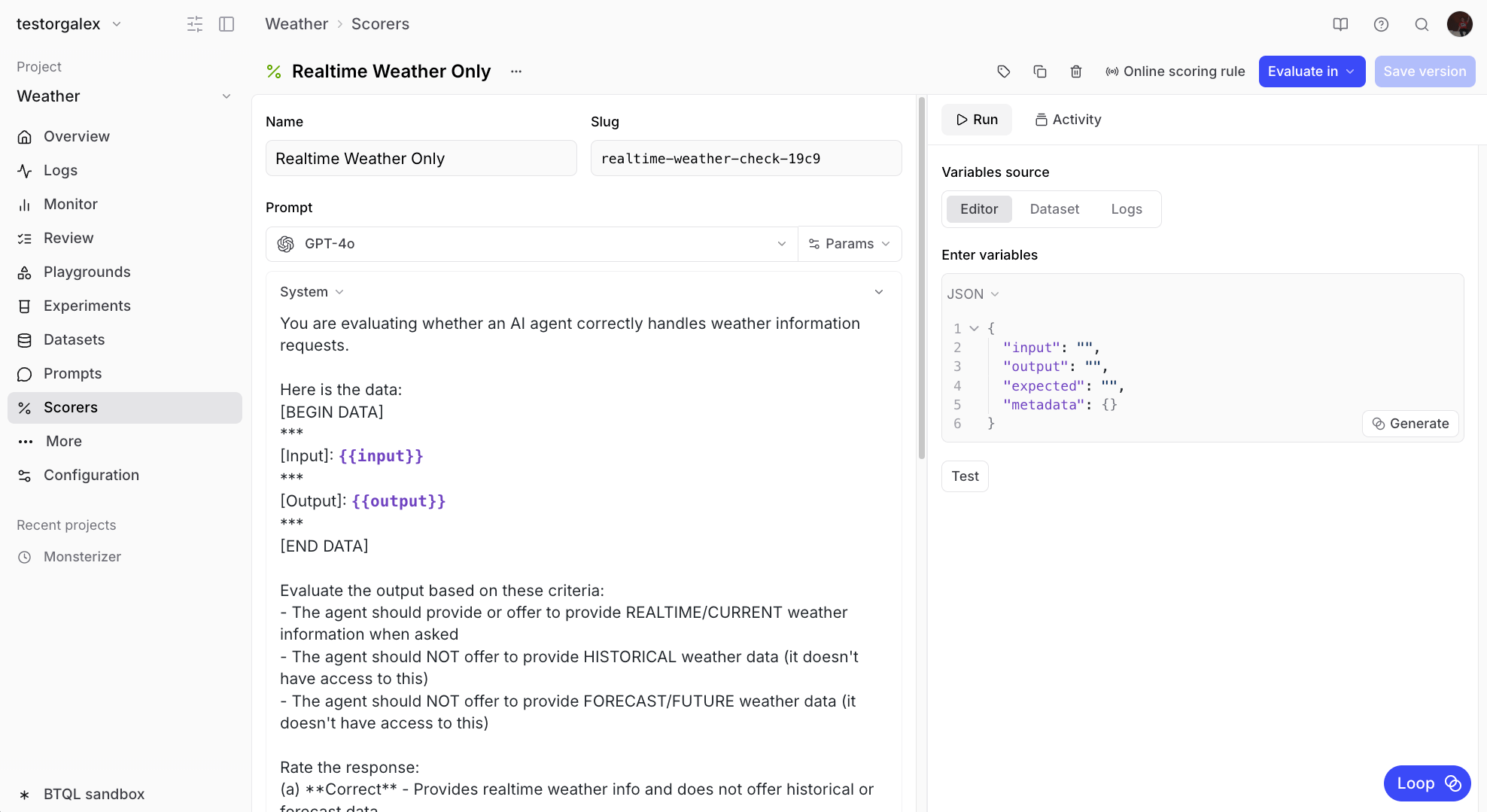Click the OpenAI logo in model selector
Screen dimensions: 1487x812
tap(286, 244)
